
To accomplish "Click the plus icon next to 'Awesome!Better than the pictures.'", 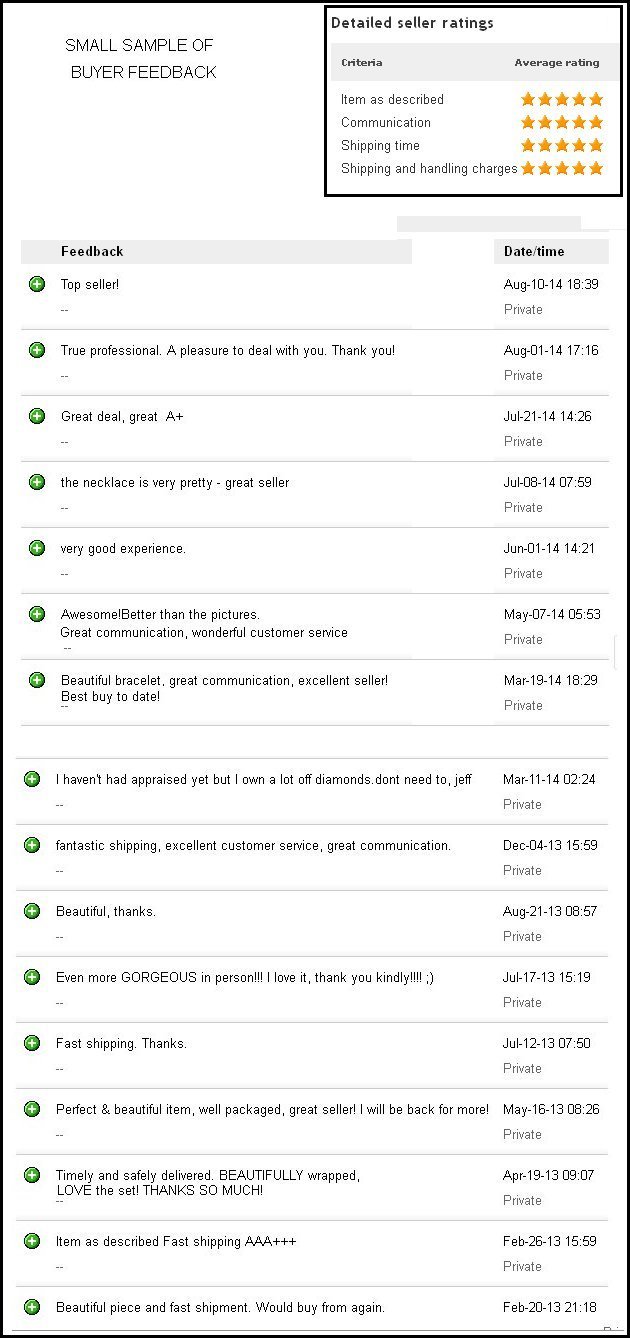I will tap(37, 614).
